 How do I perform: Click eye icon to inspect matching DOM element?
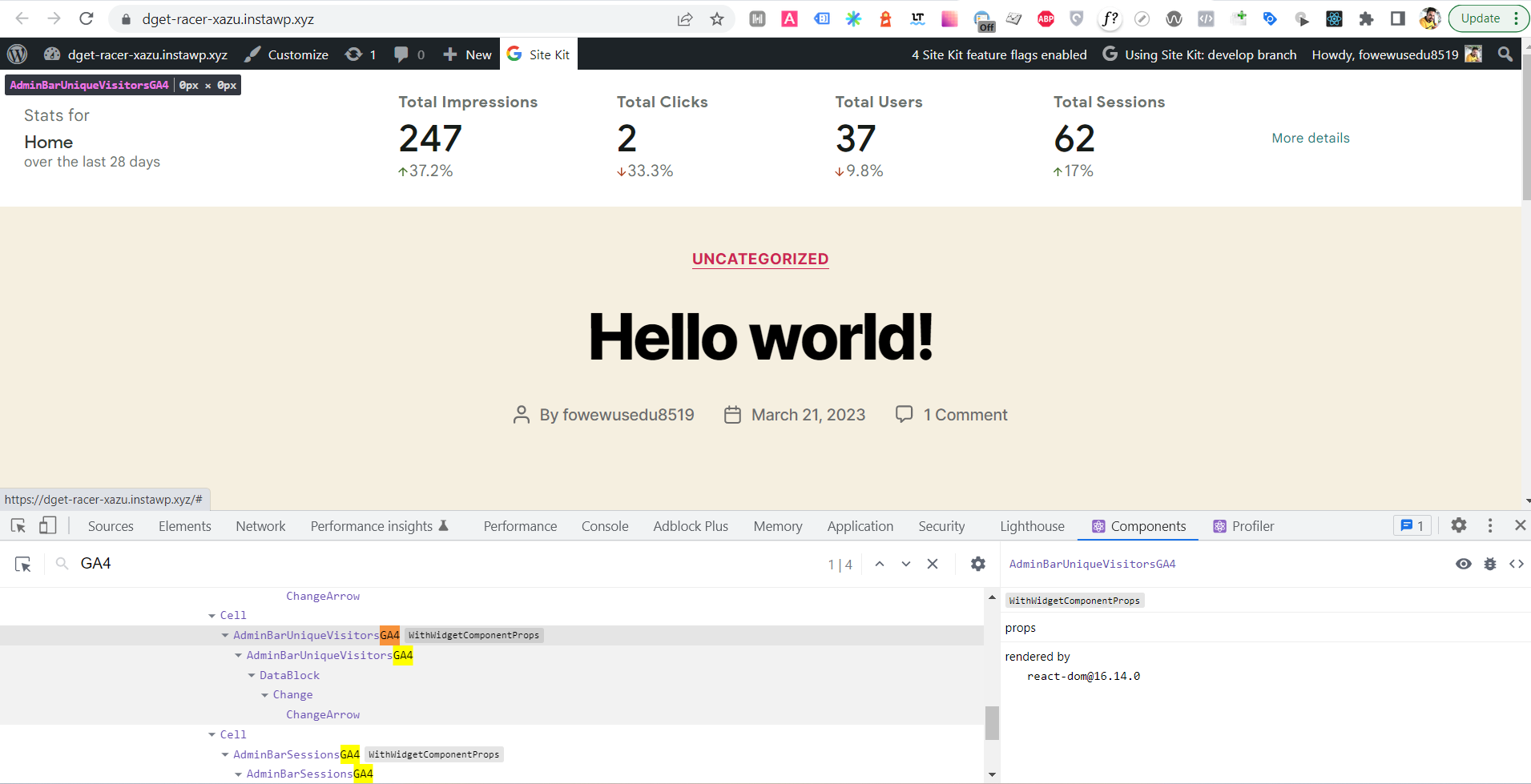click(1465, 564)
